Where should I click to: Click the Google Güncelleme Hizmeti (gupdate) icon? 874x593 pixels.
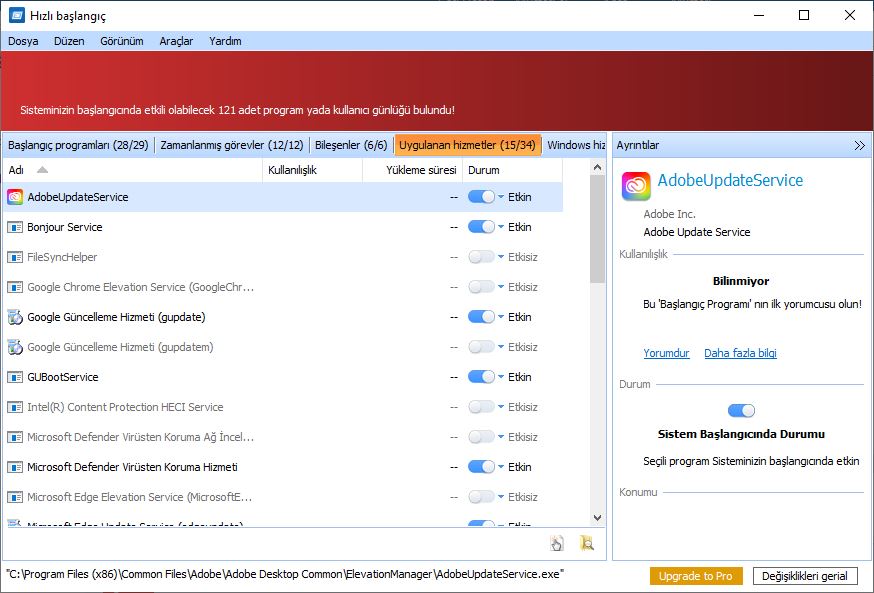(15, 317)
